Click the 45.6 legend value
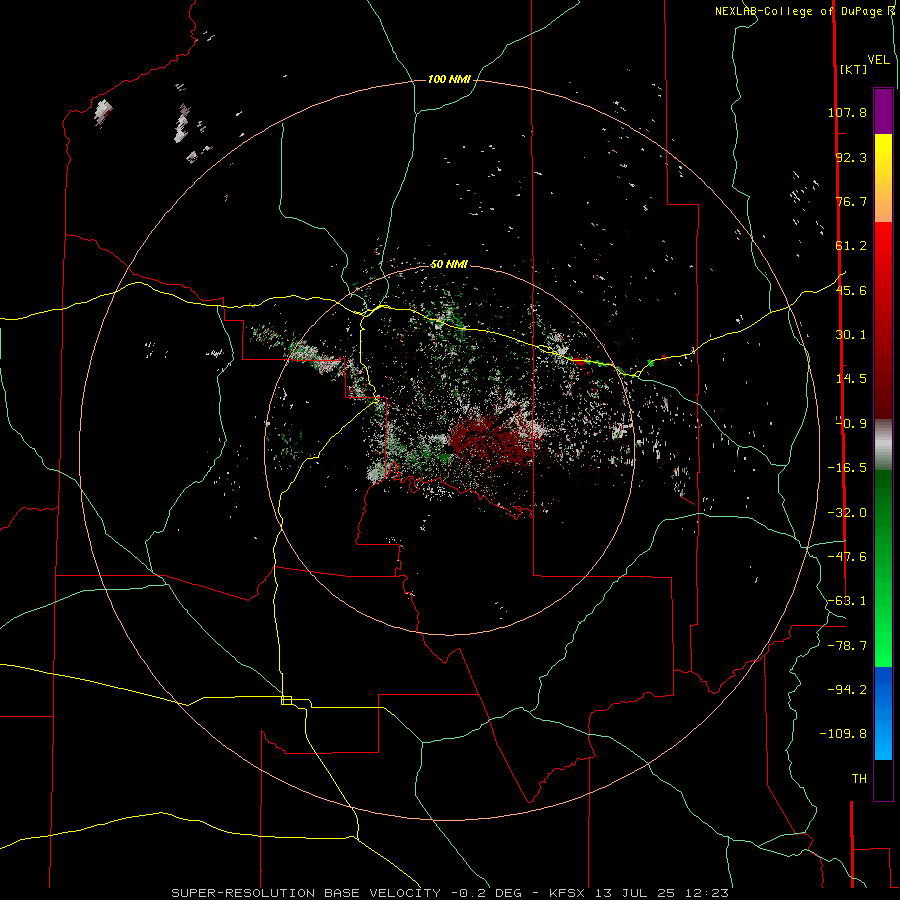Image resolution: width=900 pixels, height=900 pixels. click(851, 290)
